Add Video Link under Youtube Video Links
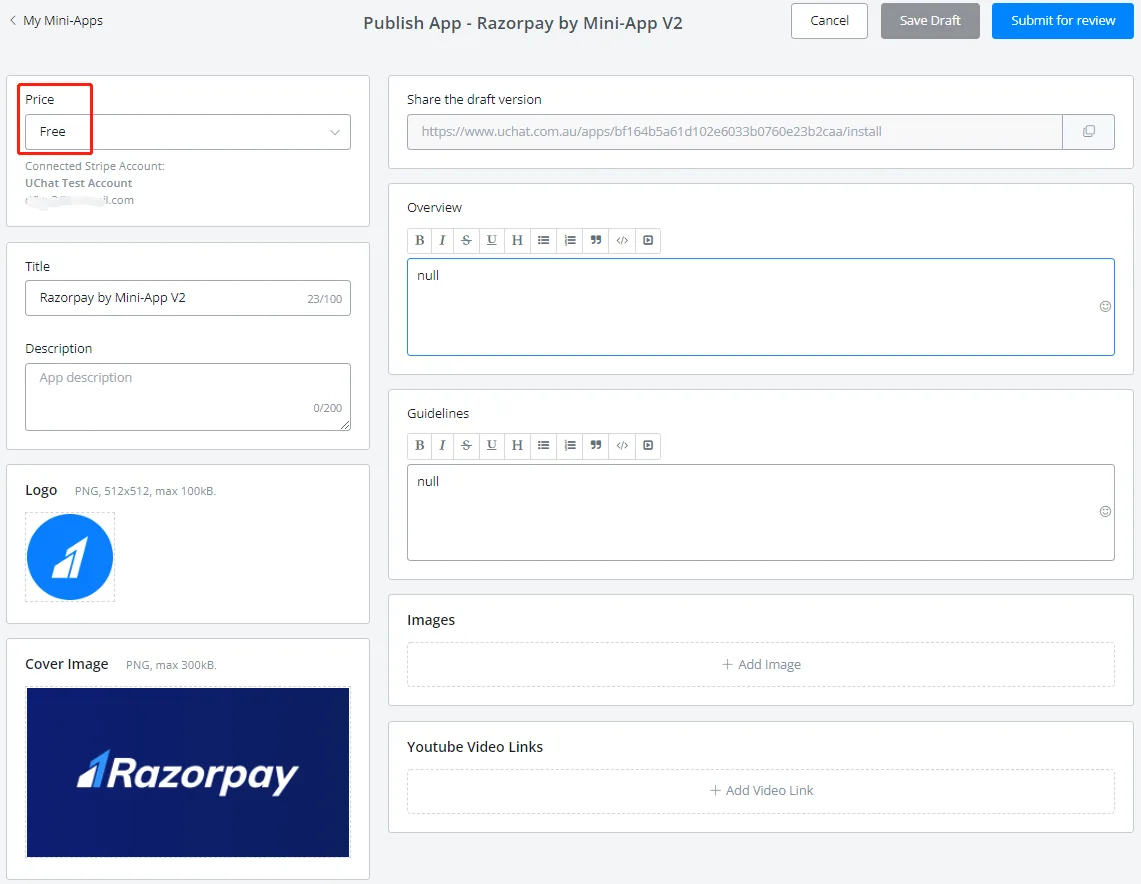The height and width of the screenshot is (884, 1141). point(760,791)
